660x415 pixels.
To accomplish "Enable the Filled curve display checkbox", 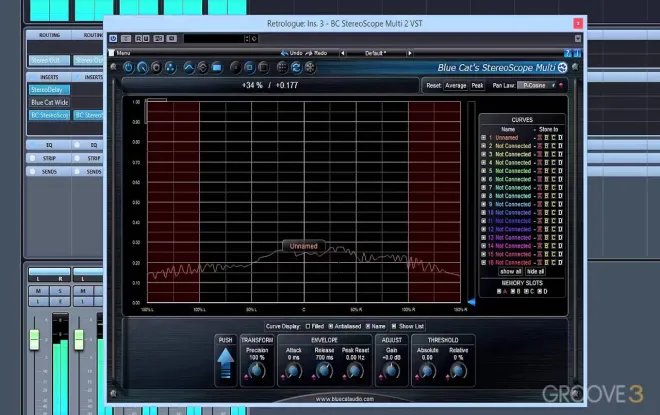I will 308,326.
